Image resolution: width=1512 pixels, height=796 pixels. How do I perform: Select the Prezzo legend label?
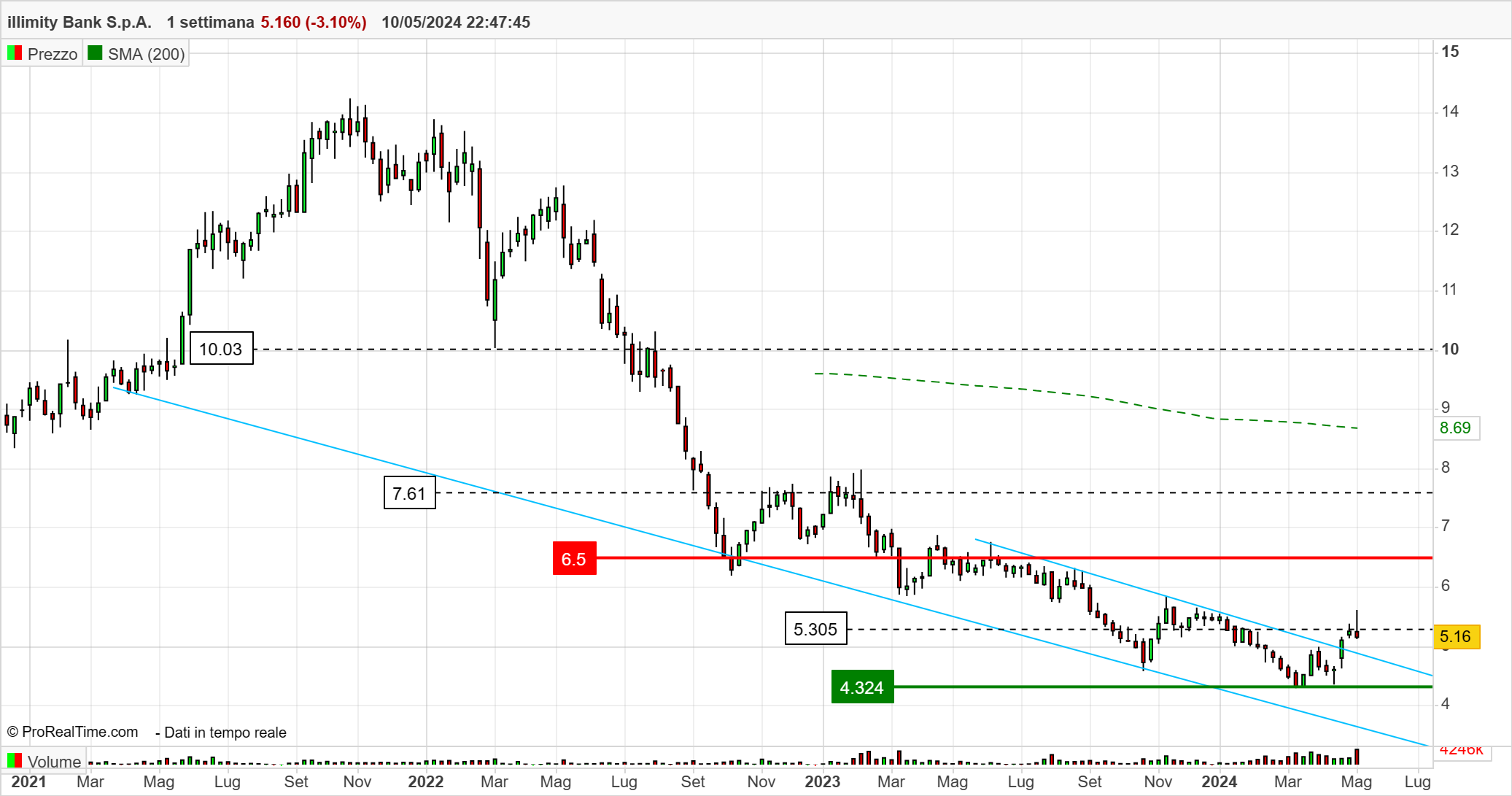click(53, 54)
